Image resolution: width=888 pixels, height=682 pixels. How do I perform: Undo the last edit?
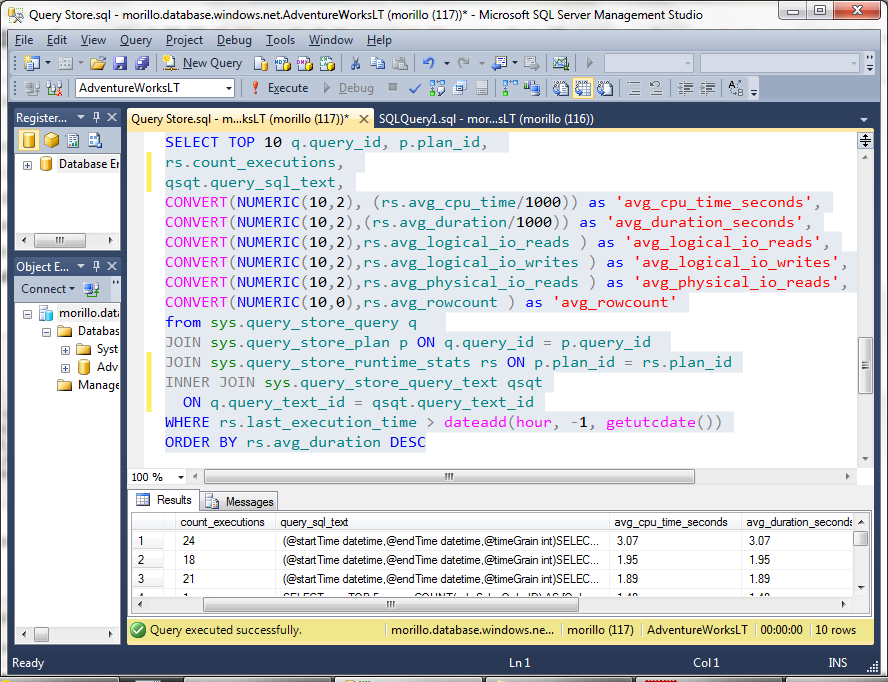429,63
